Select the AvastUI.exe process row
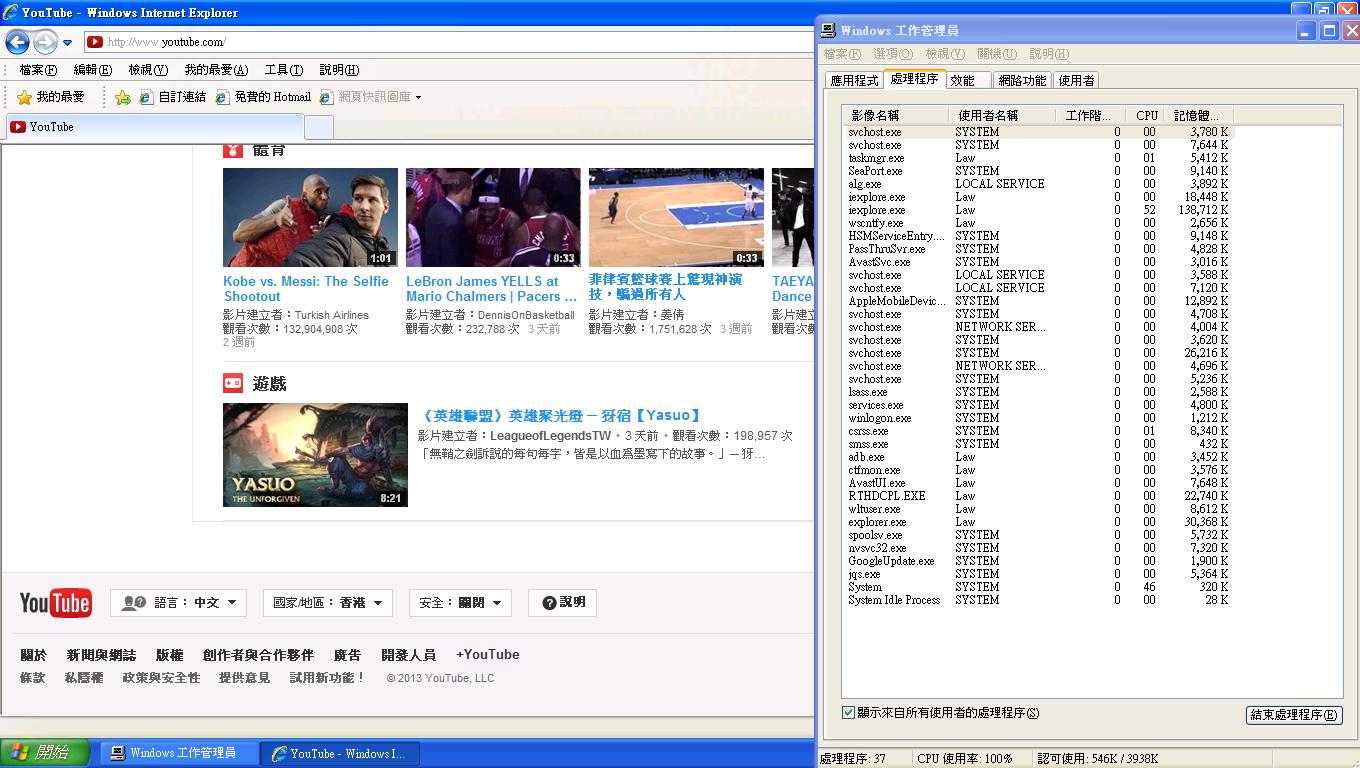The width and height of the screenshot is (1360, 768). (1038, 483)
